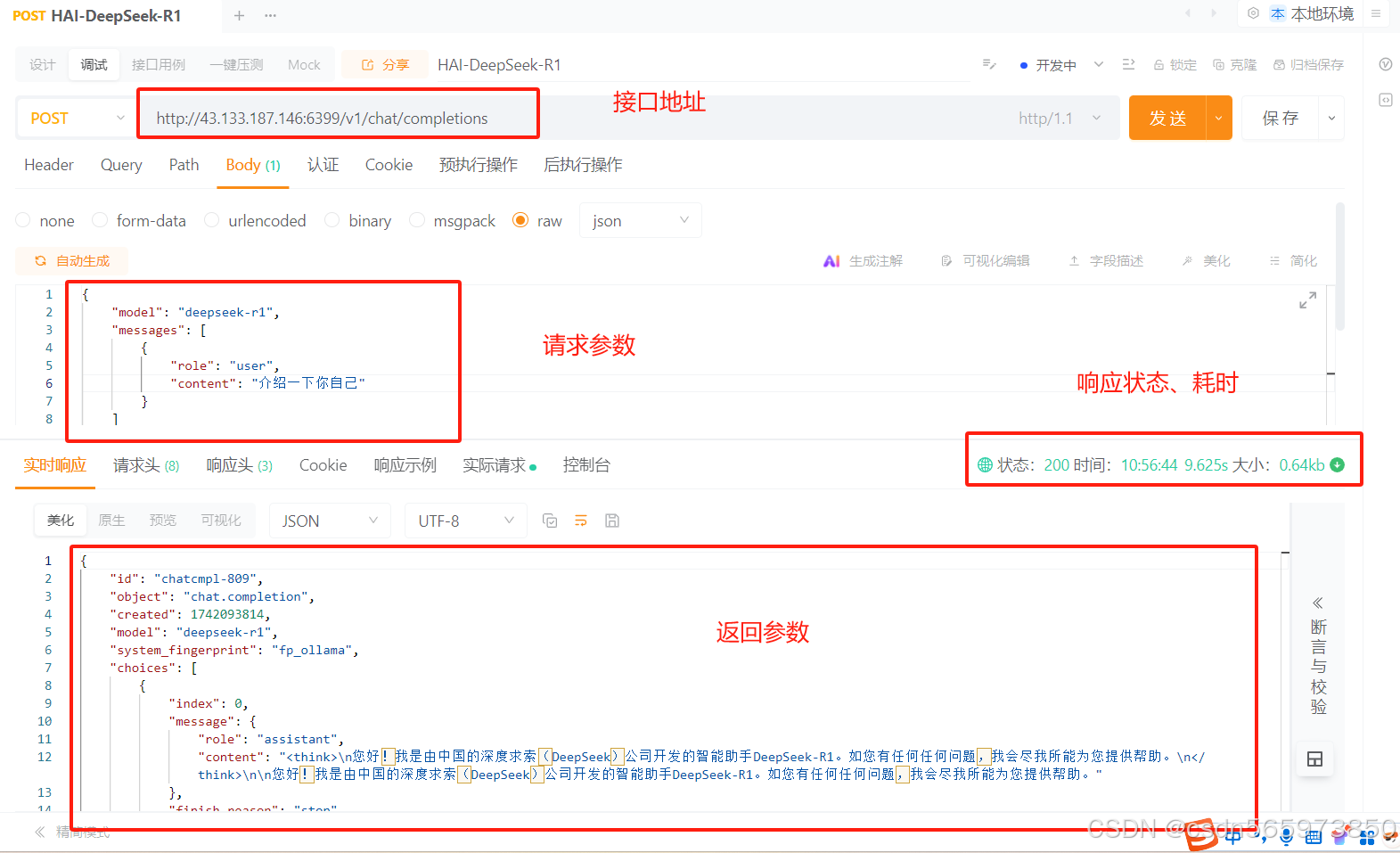Click the layout grid icon under 断言与校验
The width and height of the screenshot is (1400, 853).
coord(1314,759)
